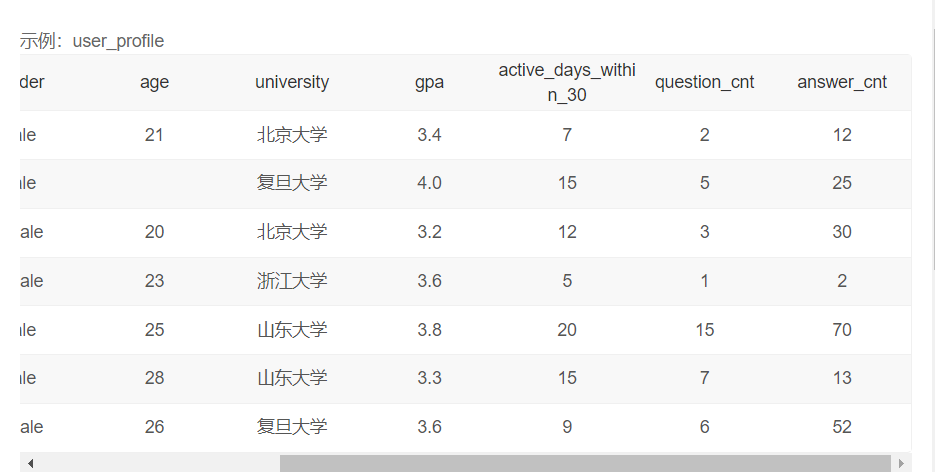Image resolution: width=935 pixels, height=472 pixels.
Task: Click the active days cell showing 9
Action: point(567,427)
